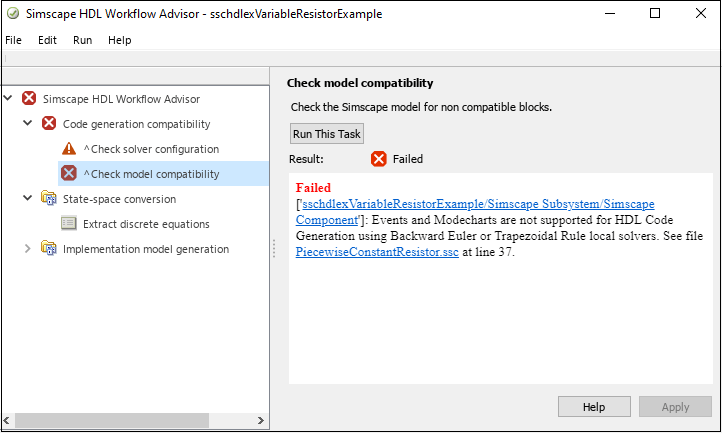The height and width of the screenshot is (433, 722).
Task: Click the warning triangle icon for Check solver configuration
Action: (x=69, y=149)
